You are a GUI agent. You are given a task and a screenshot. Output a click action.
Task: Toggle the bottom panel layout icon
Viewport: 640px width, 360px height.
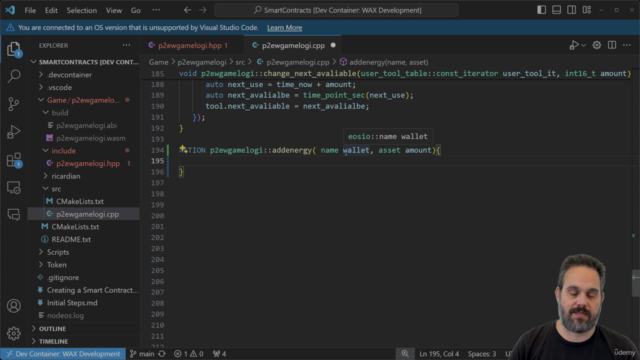pyautogui.click(x=556, y=10)
